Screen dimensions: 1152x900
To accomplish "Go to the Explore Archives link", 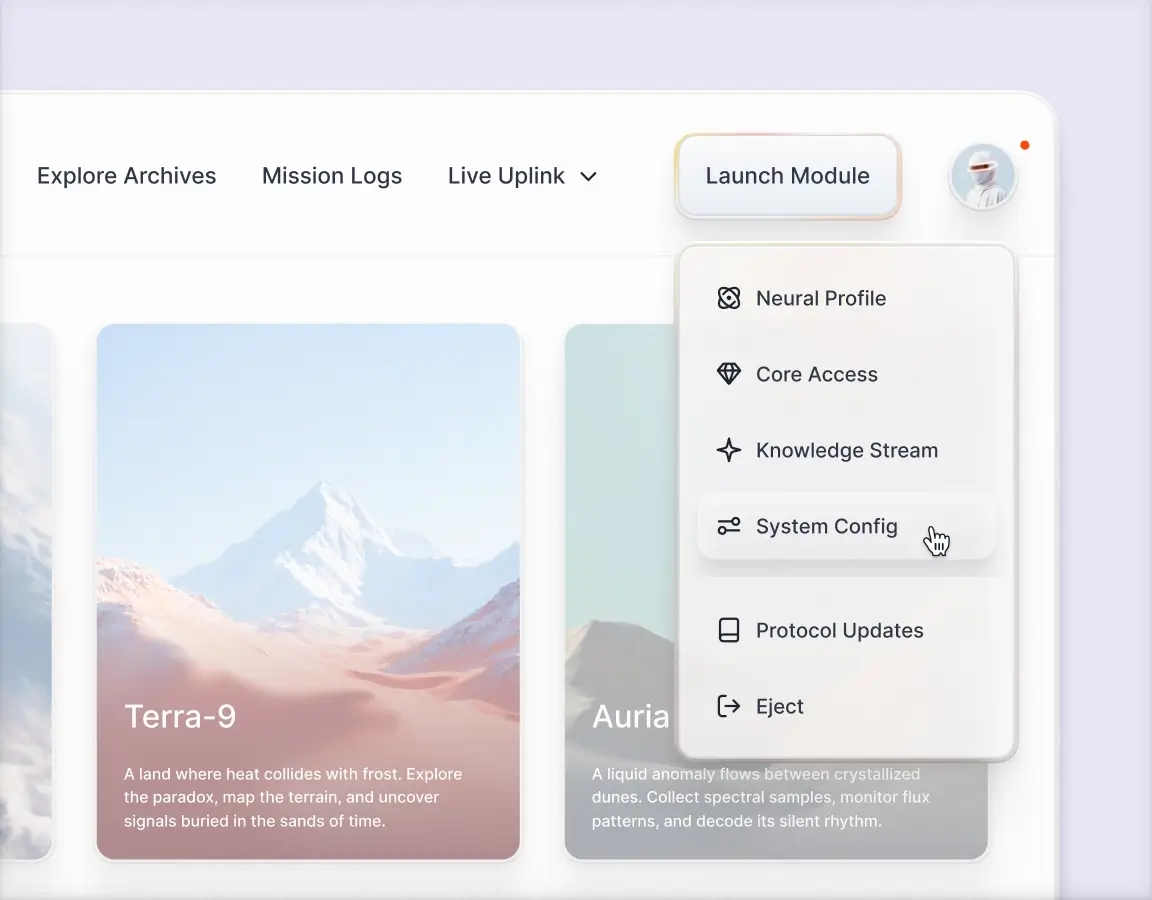I will [x=127, y=176].
